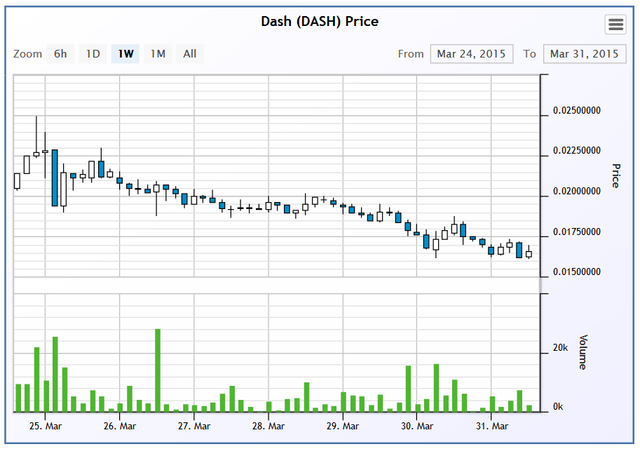Click the 25. Mar axis label
Viewport: 640px width, 449px height.
point(45,426)
